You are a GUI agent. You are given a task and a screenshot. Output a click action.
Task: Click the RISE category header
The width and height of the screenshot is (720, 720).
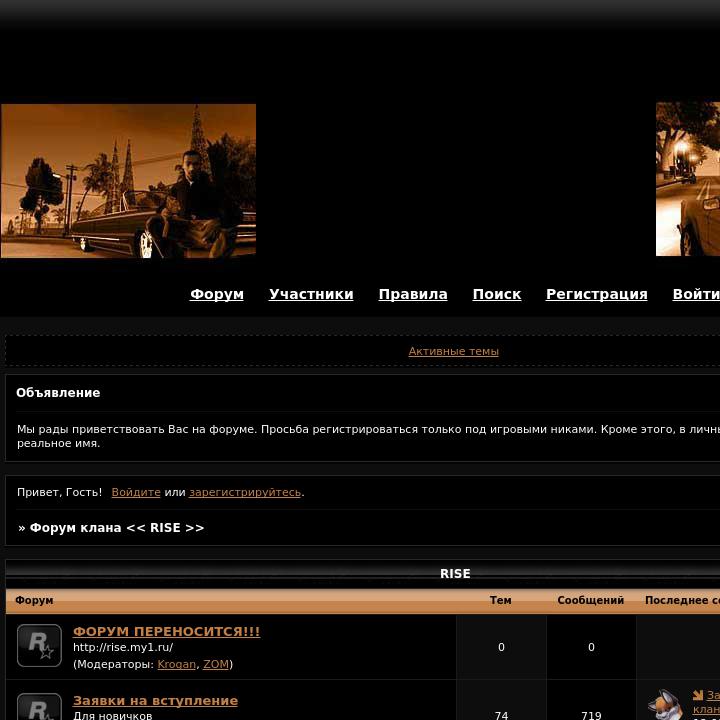click(455, 574)
